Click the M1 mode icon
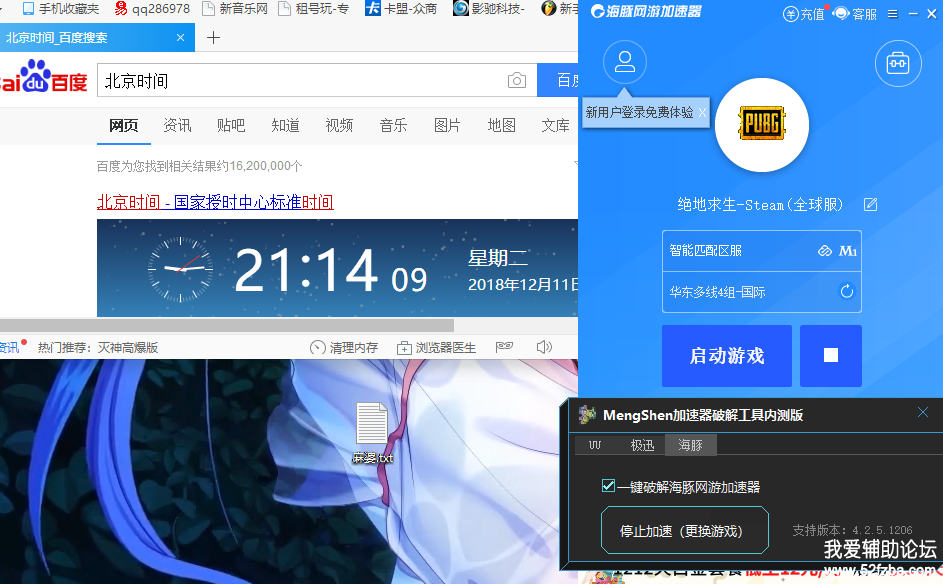Viewport: 943px width, 584px height. (848, 251)
